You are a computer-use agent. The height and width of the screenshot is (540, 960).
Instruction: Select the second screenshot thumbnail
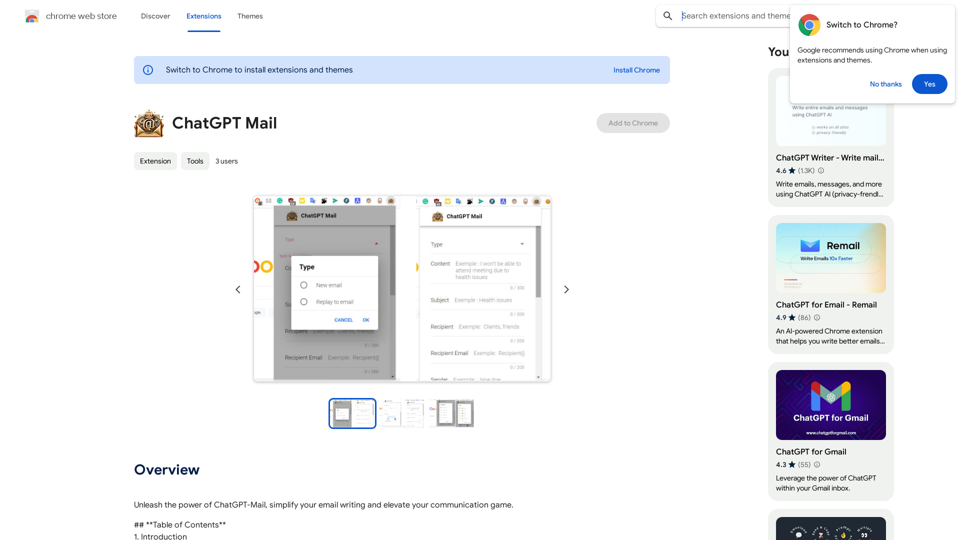click(402, 413)
